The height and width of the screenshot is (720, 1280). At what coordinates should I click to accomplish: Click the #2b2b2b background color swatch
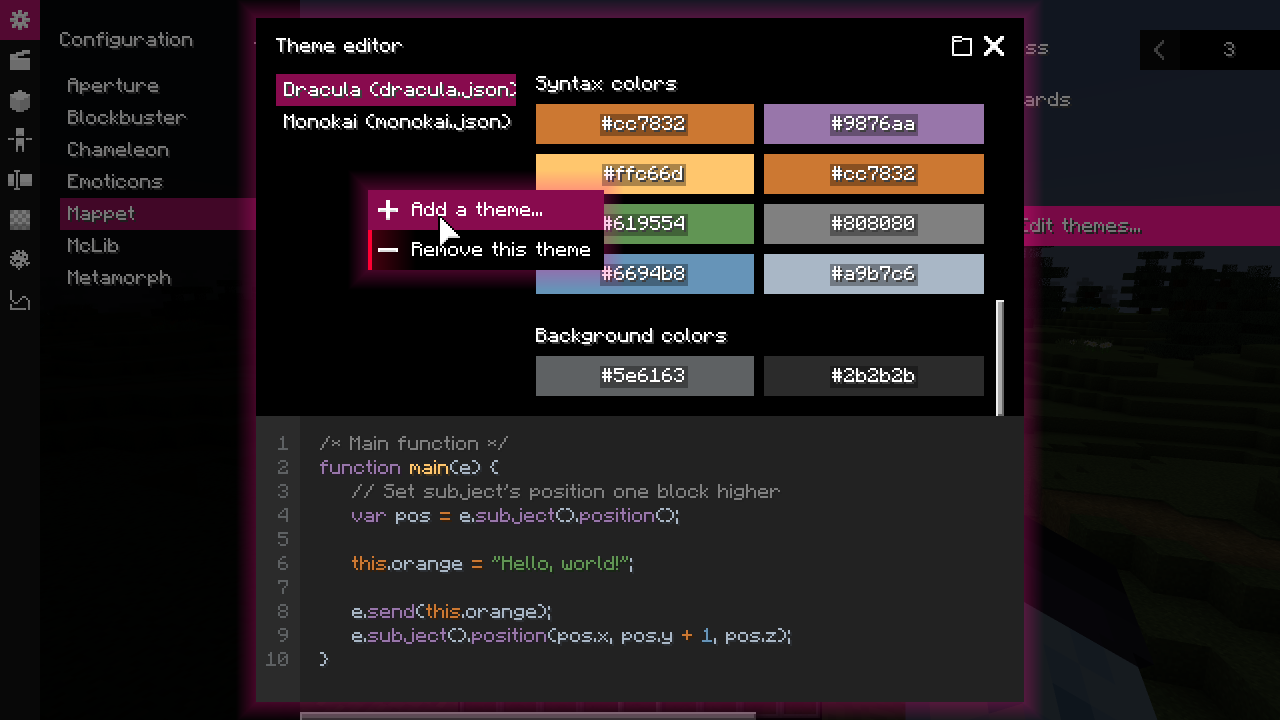point(873,375)
